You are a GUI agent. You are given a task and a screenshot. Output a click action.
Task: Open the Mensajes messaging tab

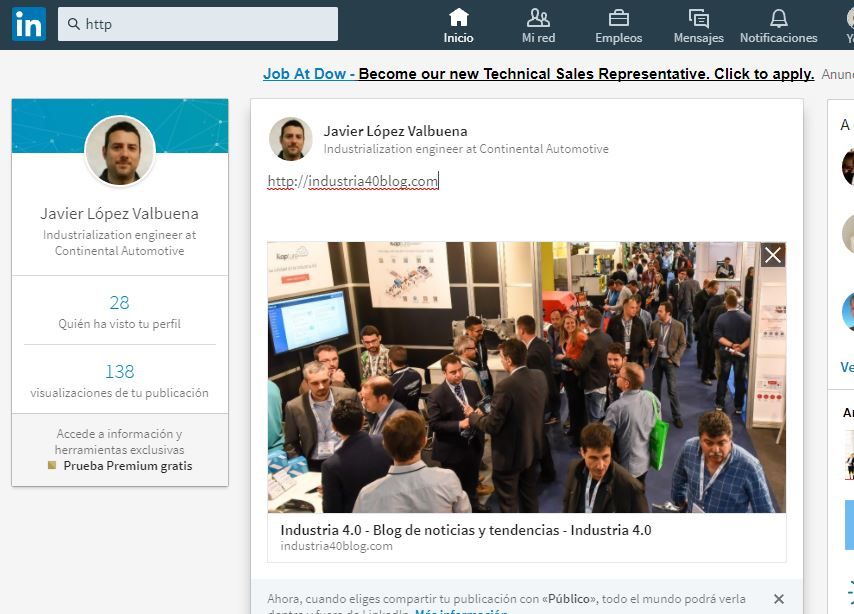tap(698, 26)
